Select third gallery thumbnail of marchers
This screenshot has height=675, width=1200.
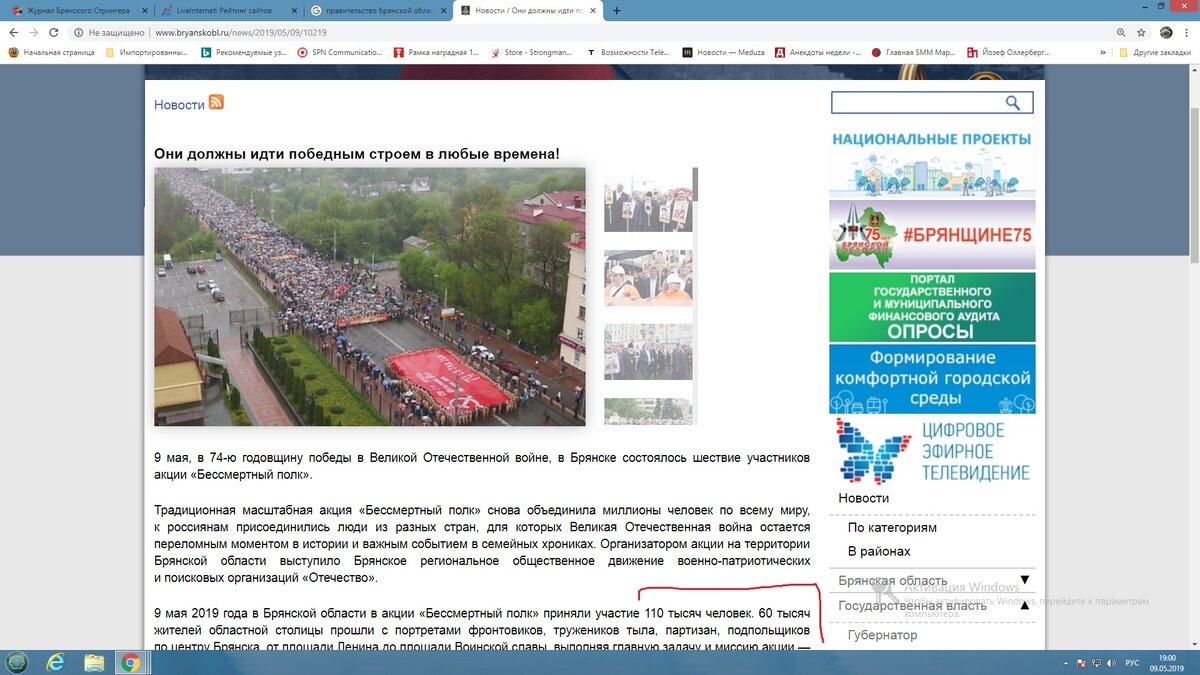[648, 351]
